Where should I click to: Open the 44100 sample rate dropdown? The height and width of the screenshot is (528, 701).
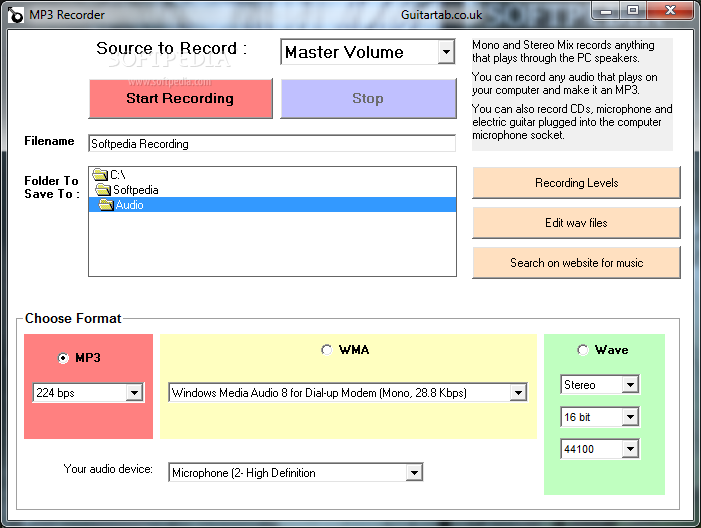[x=630, y=449]
